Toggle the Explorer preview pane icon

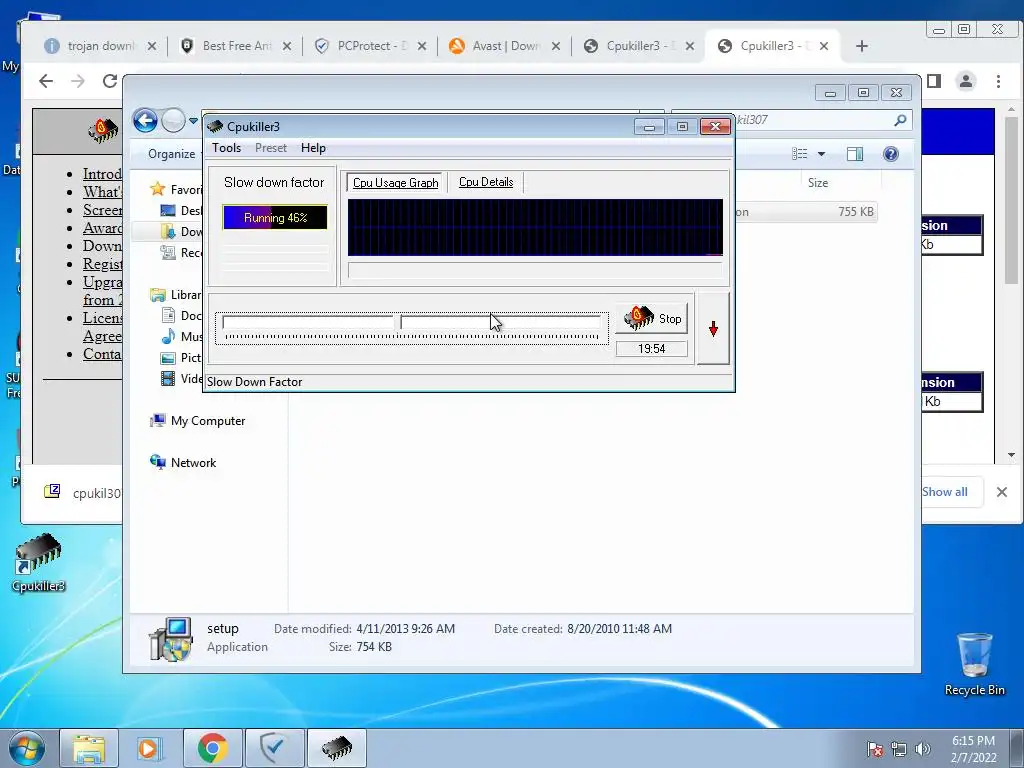[x=855, y=154]
